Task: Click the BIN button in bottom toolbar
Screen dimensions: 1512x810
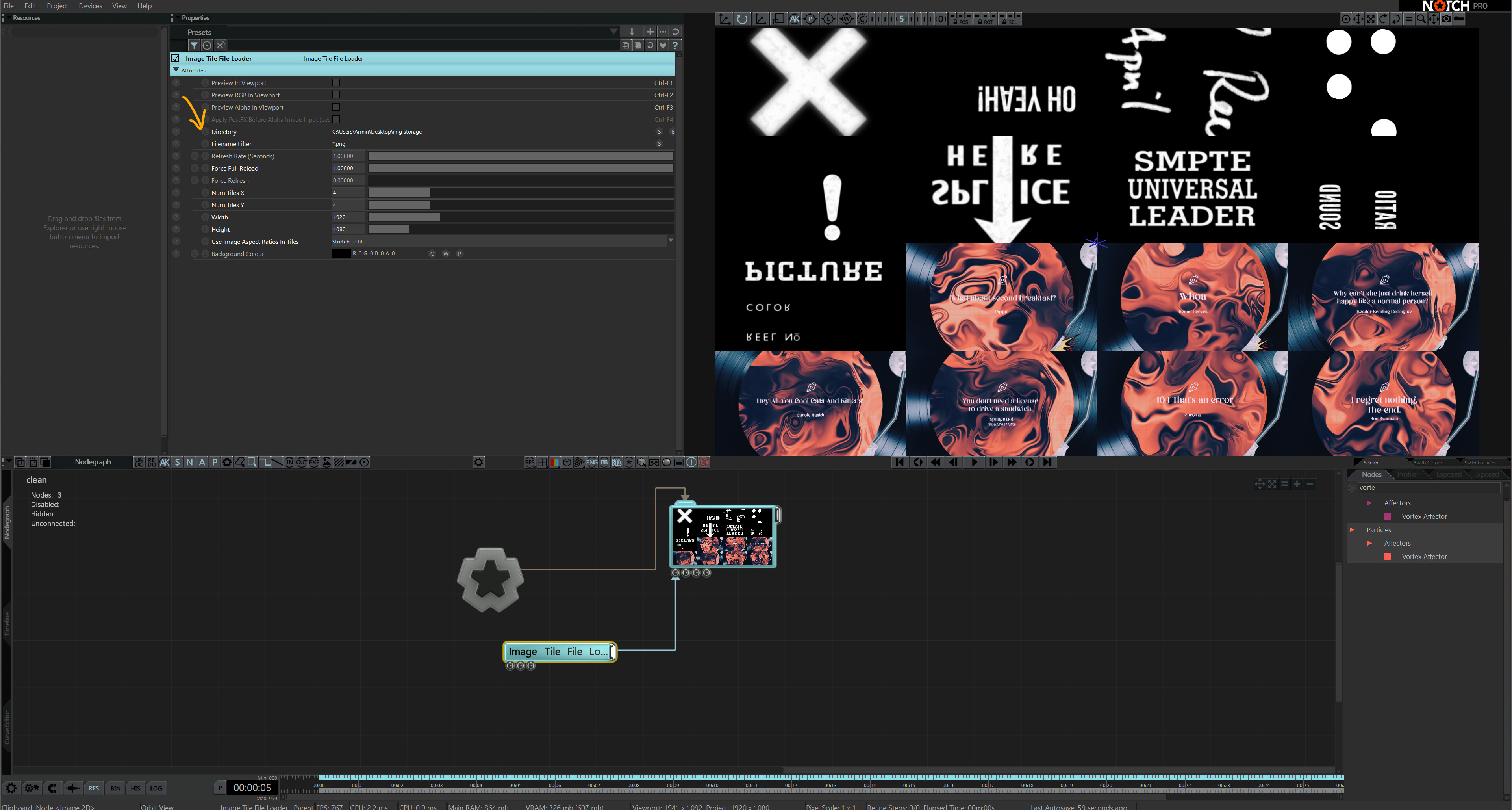Action: point(115,788)
